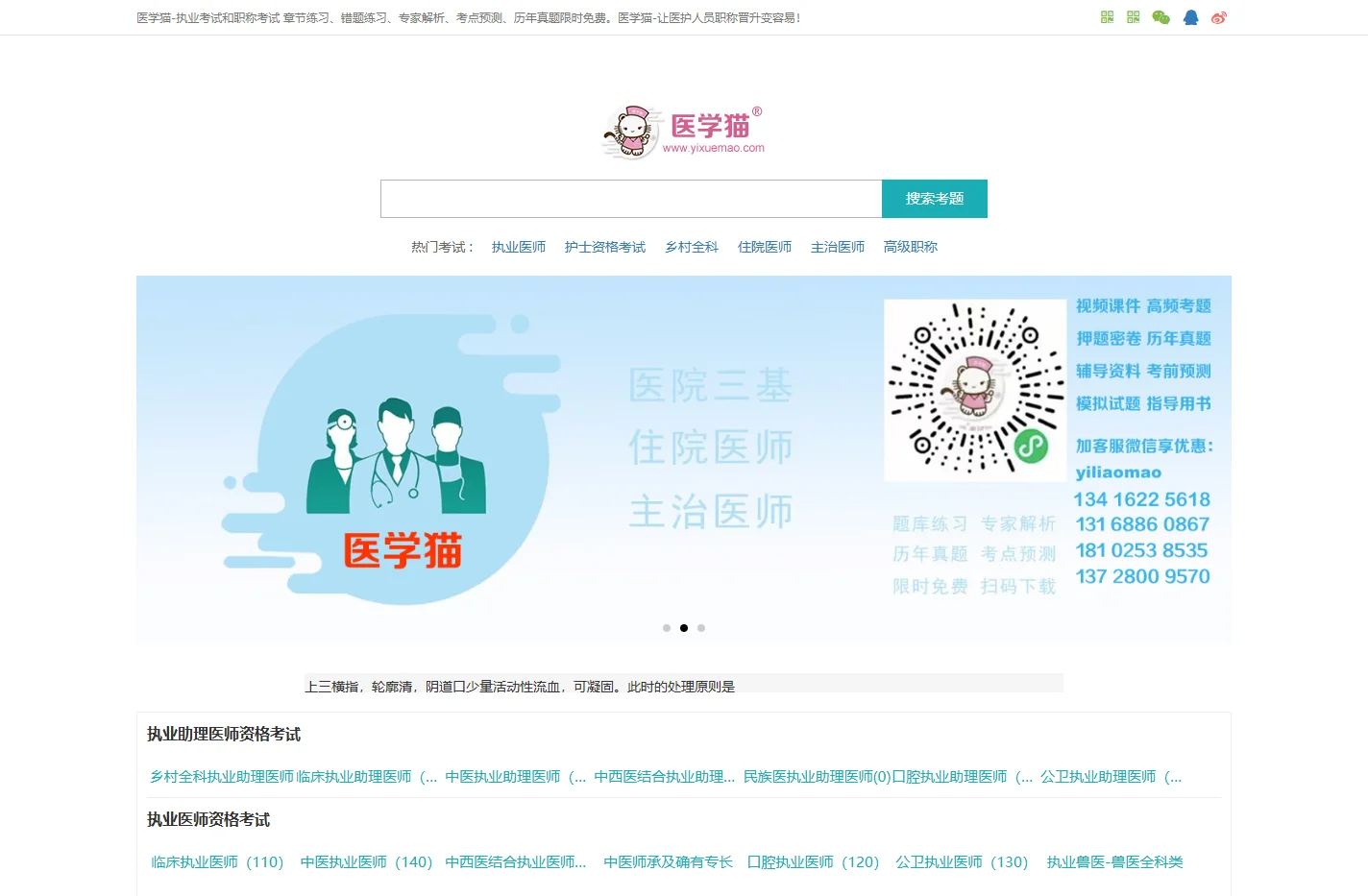Open 民族医执业助理医师(0) link
Viewport: 1368px width, 896px height.
coord(818,777)
